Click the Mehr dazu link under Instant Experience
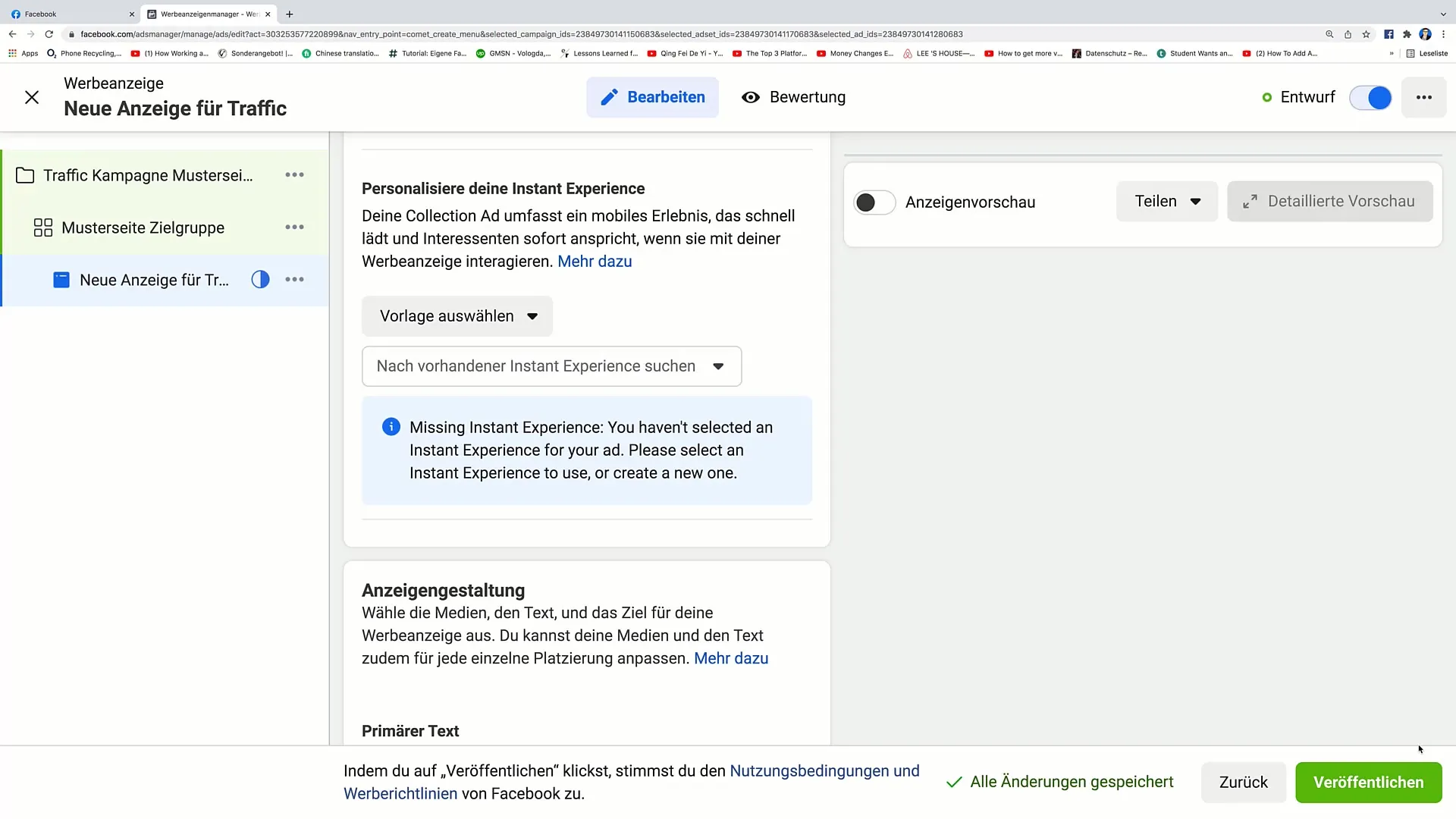This screenshot has width=1456, height=819. click(594, 261)
